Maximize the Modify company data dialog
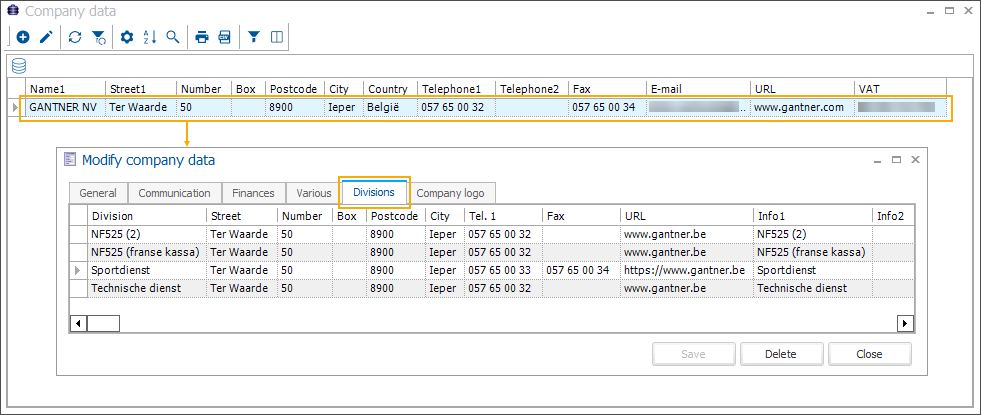Viewport: 981px width, 415px height. coord(896,160)
